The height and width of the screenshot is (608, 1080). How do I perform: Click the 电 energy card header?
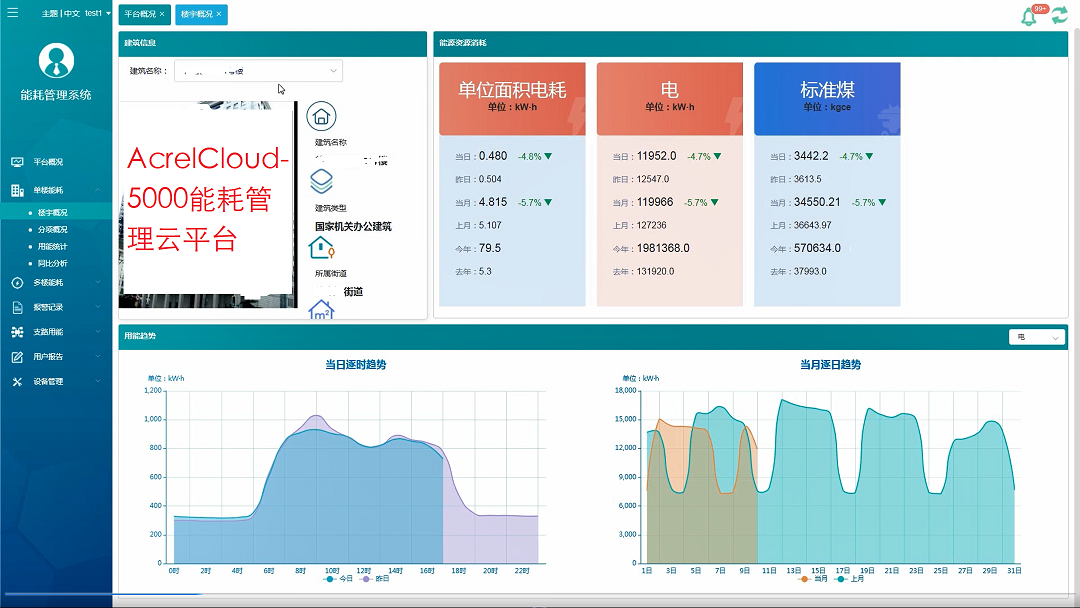coord(669,98)
